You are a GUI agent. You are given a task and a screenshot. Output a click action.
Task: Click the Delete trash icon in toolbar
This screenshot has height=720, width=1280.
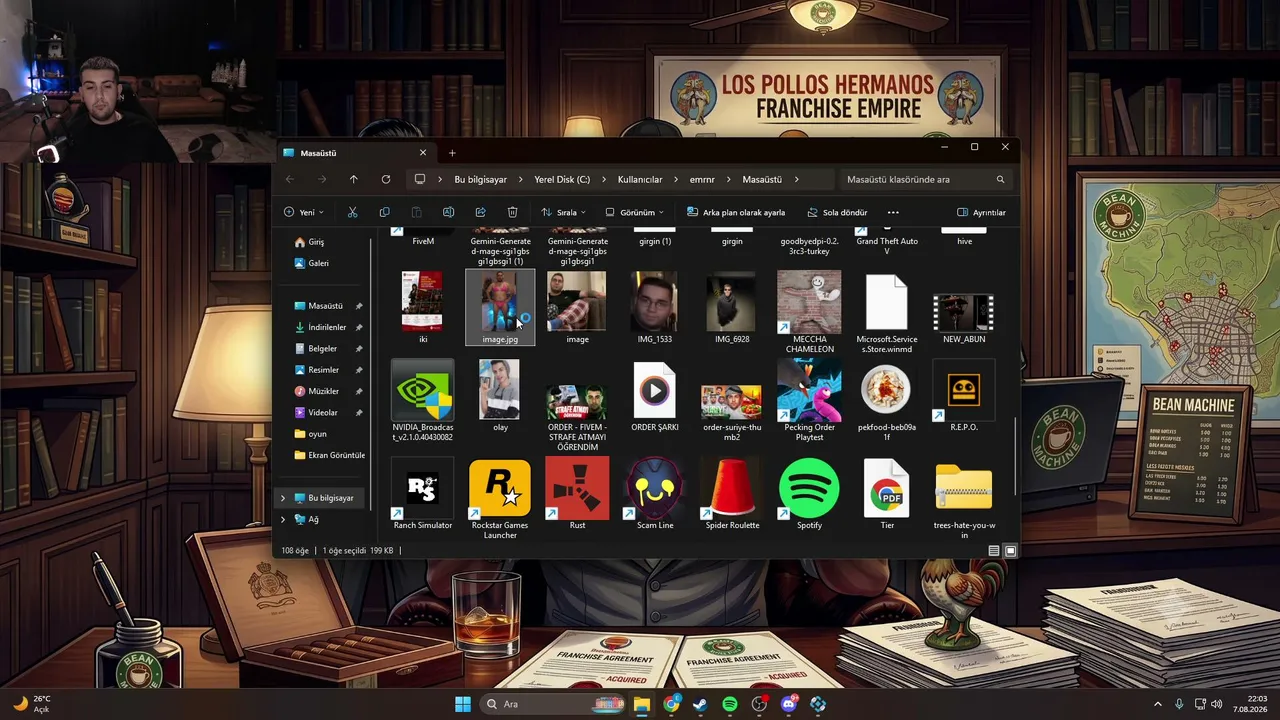pos(512,212)
